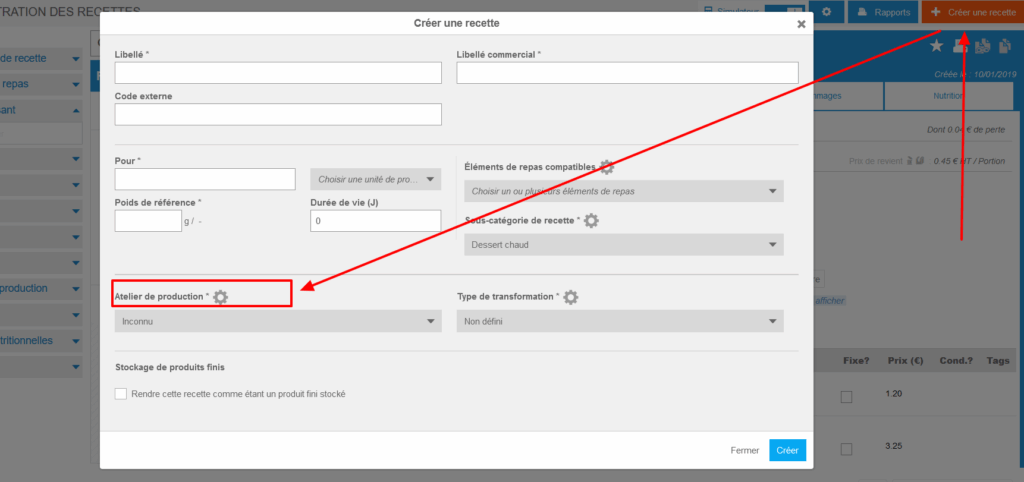The height and width of the screenshot is (482, 1024).
Task: Open settings gear for Éléments de repas compatibles
Action: tap(606, 167)
